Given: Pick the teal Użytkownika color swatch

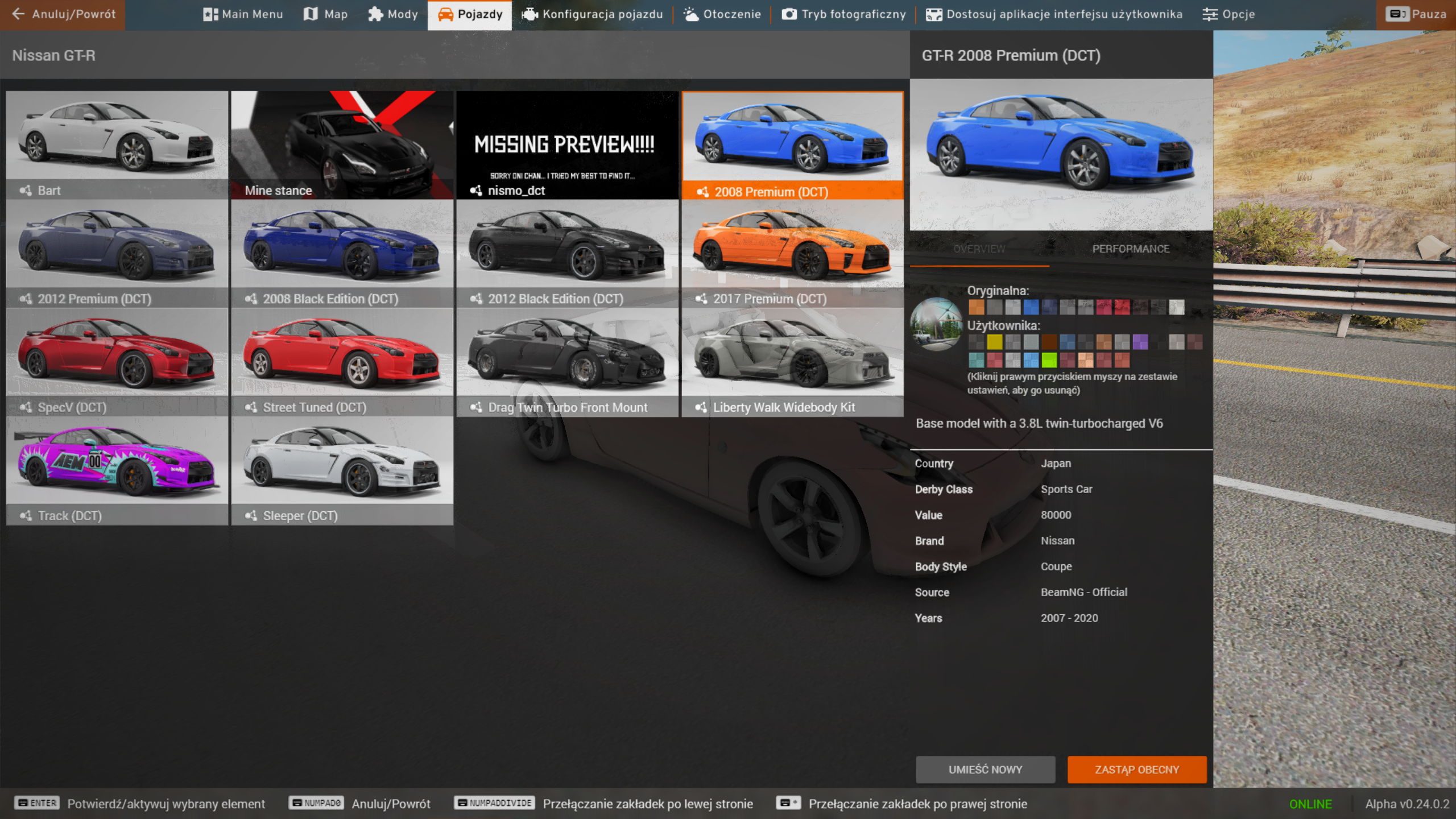Looking at the screenshot, I should coord(977,360).
